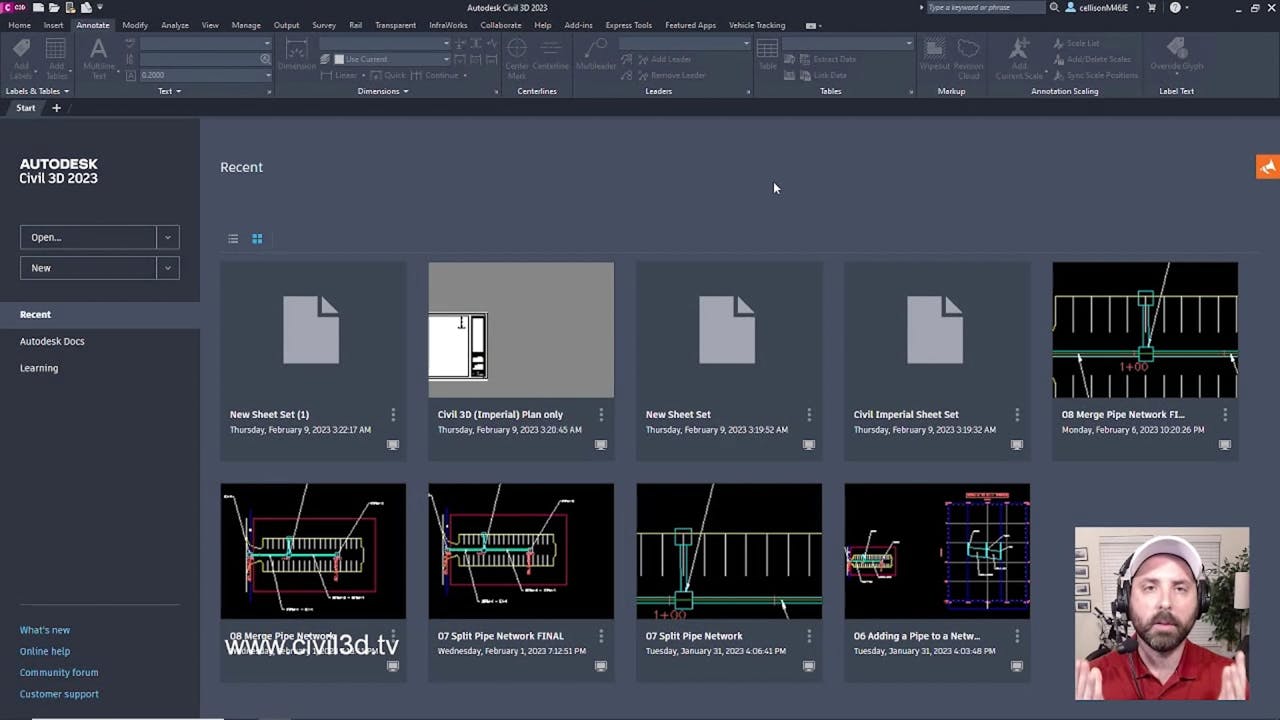Select the Linear dimension radio option
This screenshot has width=1280, height=720.
345,75
